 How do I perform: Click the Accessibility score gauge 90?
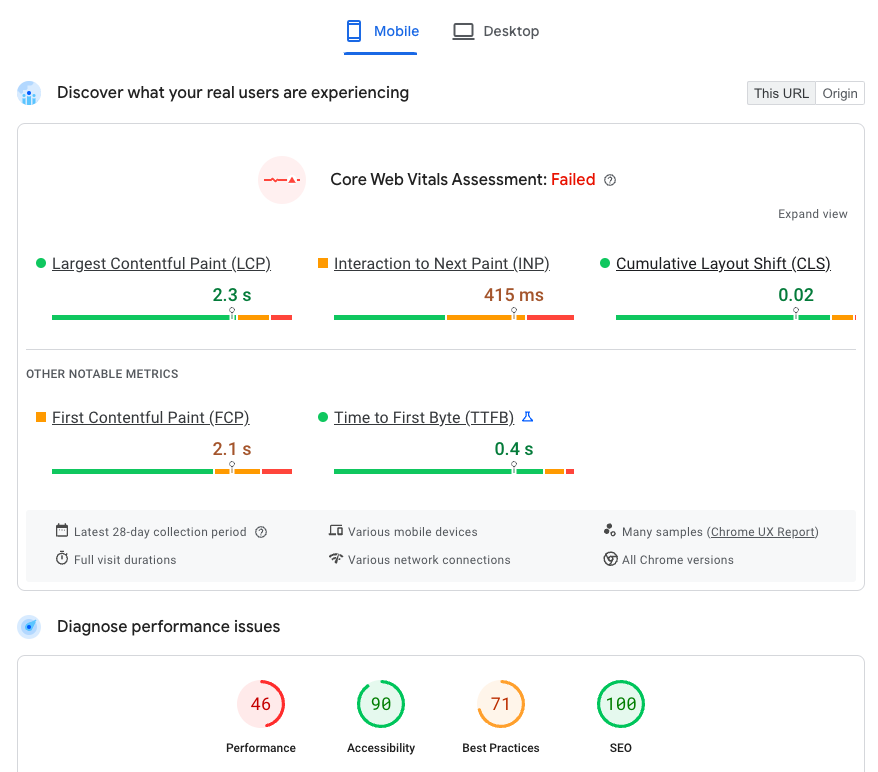tap(381, 704)
